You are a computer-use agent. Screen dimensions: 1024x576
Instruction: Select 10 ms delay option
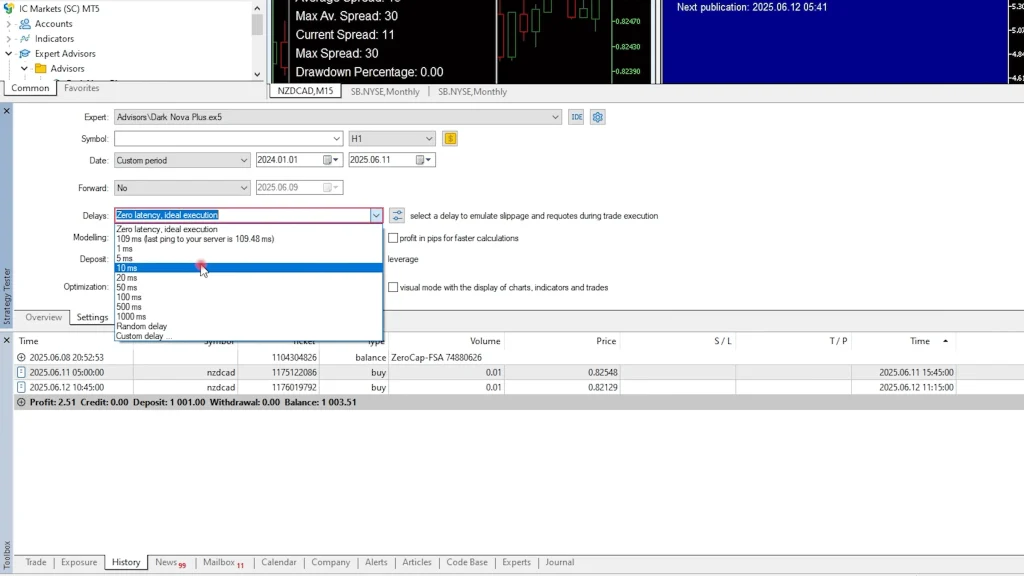pos(127,268)
